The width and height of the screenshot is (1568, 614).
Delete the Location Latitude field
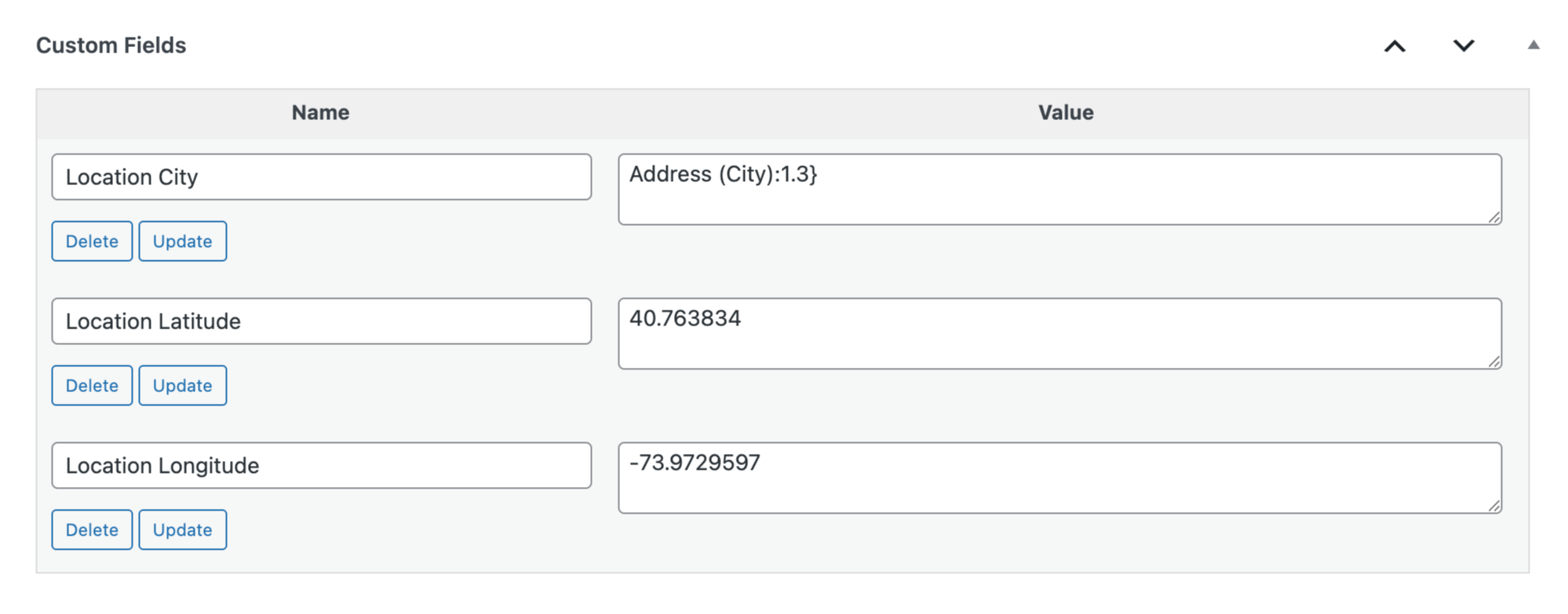click(x=92, y=386)
